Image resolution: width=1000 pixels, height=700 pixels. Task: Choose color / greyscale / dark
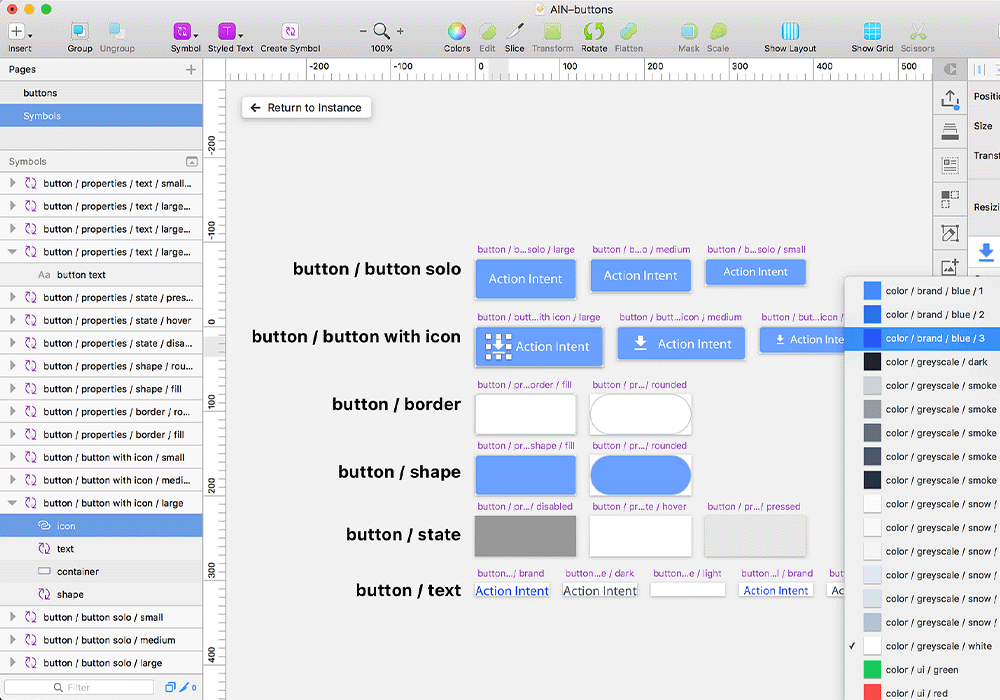[922, 361]
